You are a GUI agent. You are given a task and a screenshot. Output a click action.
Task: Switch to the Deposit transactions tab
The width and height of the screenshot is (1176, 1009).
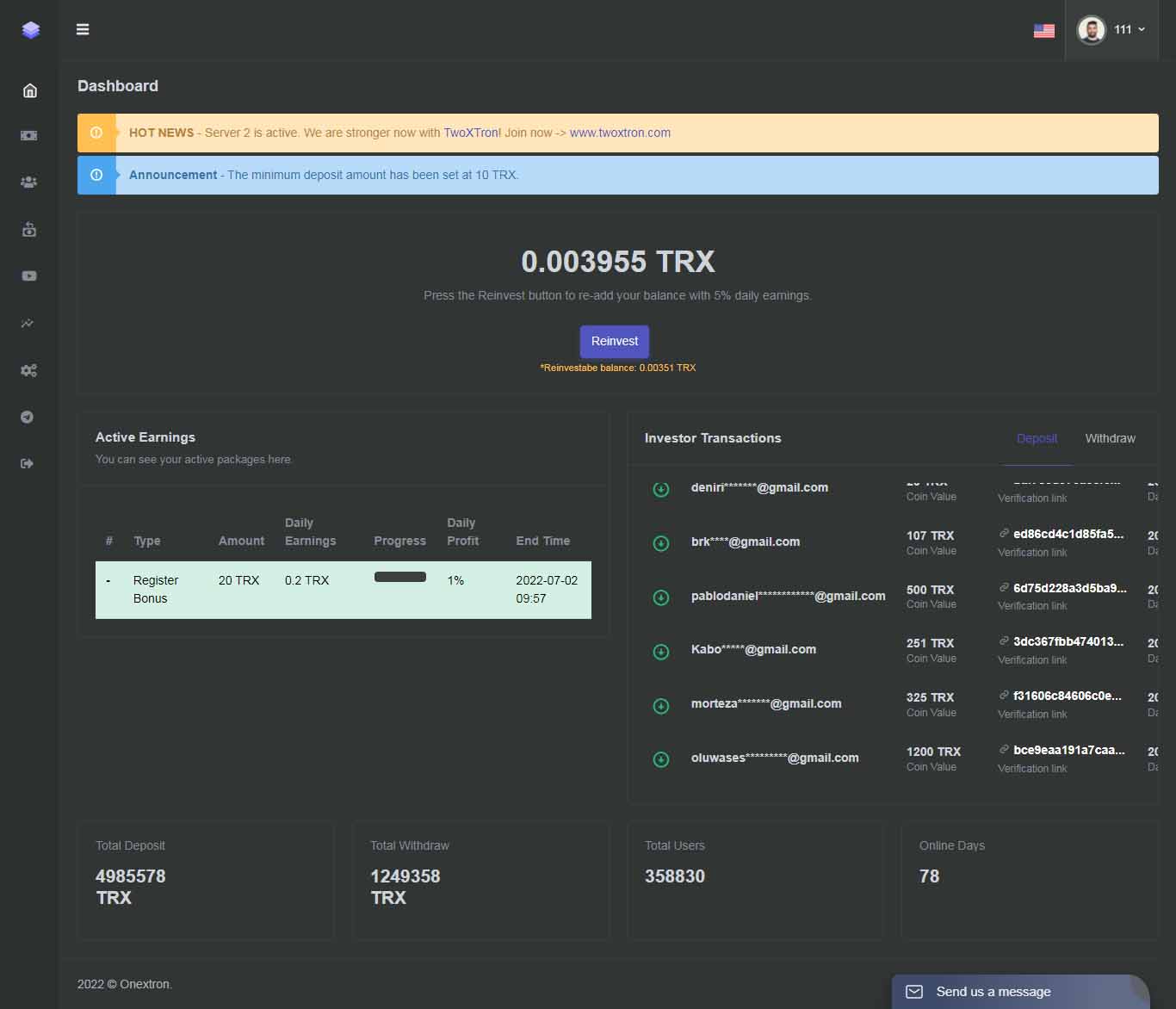(x=1037, y=438)
